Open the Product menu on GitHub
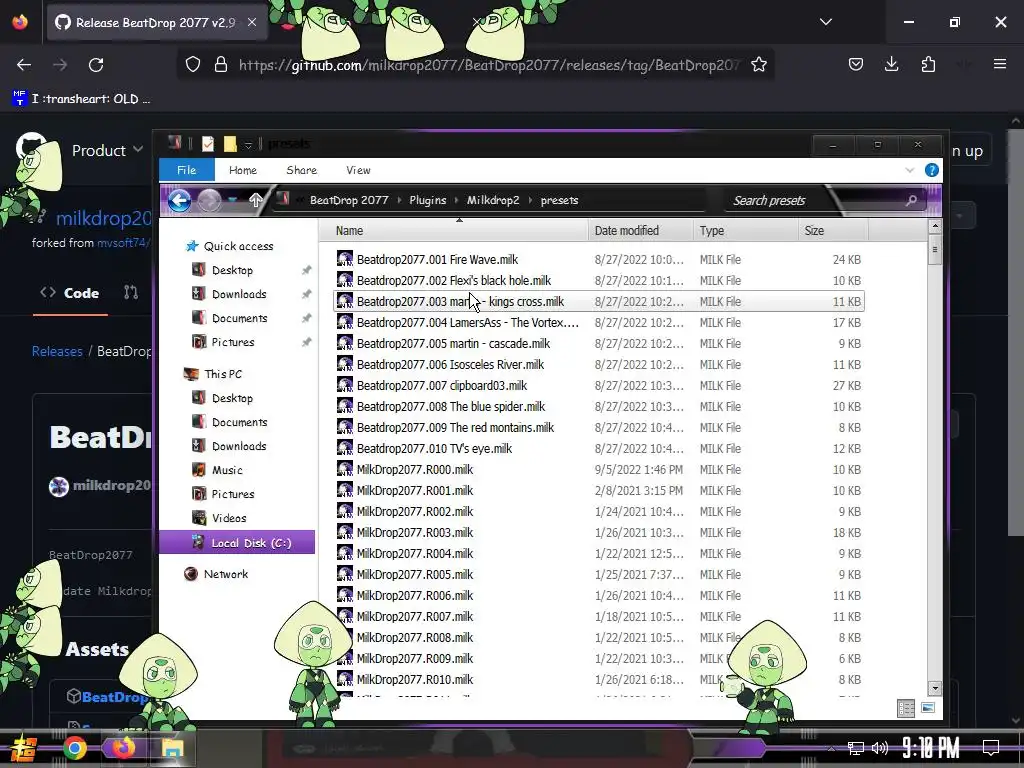Screen dimensions: 1024x768 pyautogui.click(x=107, y=151)
